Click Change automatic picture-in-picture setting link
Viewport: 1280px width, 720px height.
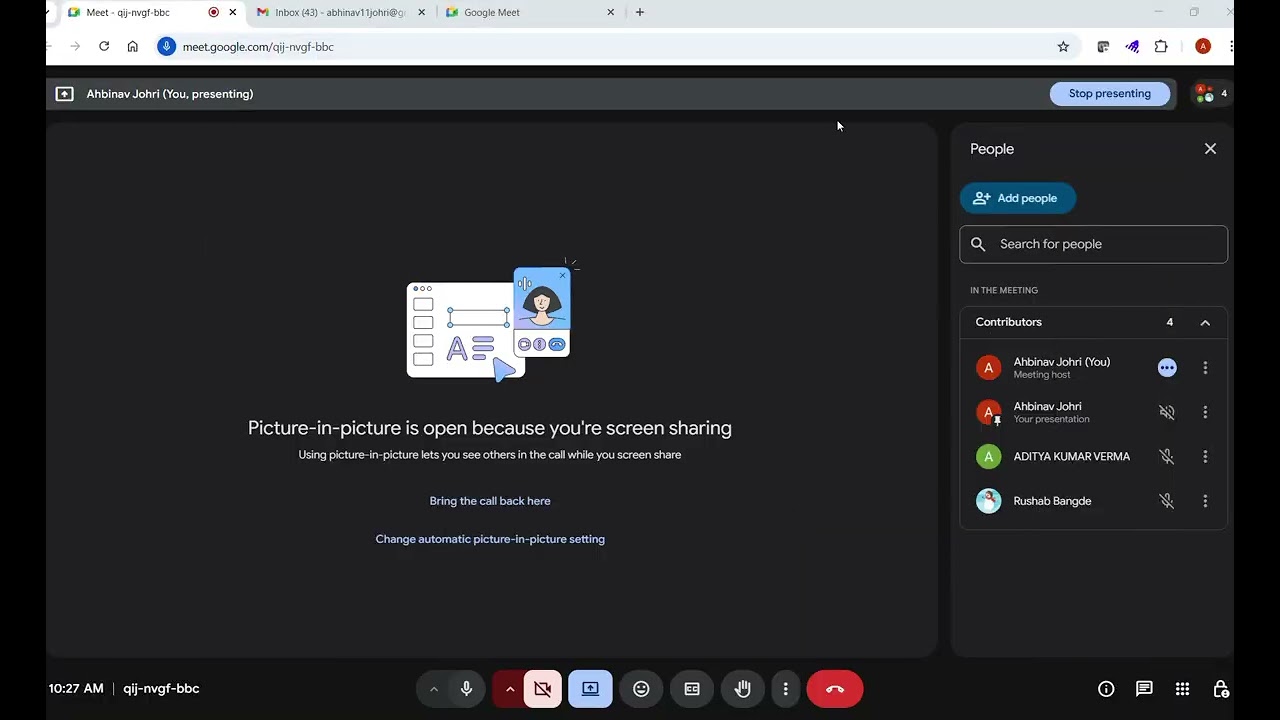(x=490, y=539)
